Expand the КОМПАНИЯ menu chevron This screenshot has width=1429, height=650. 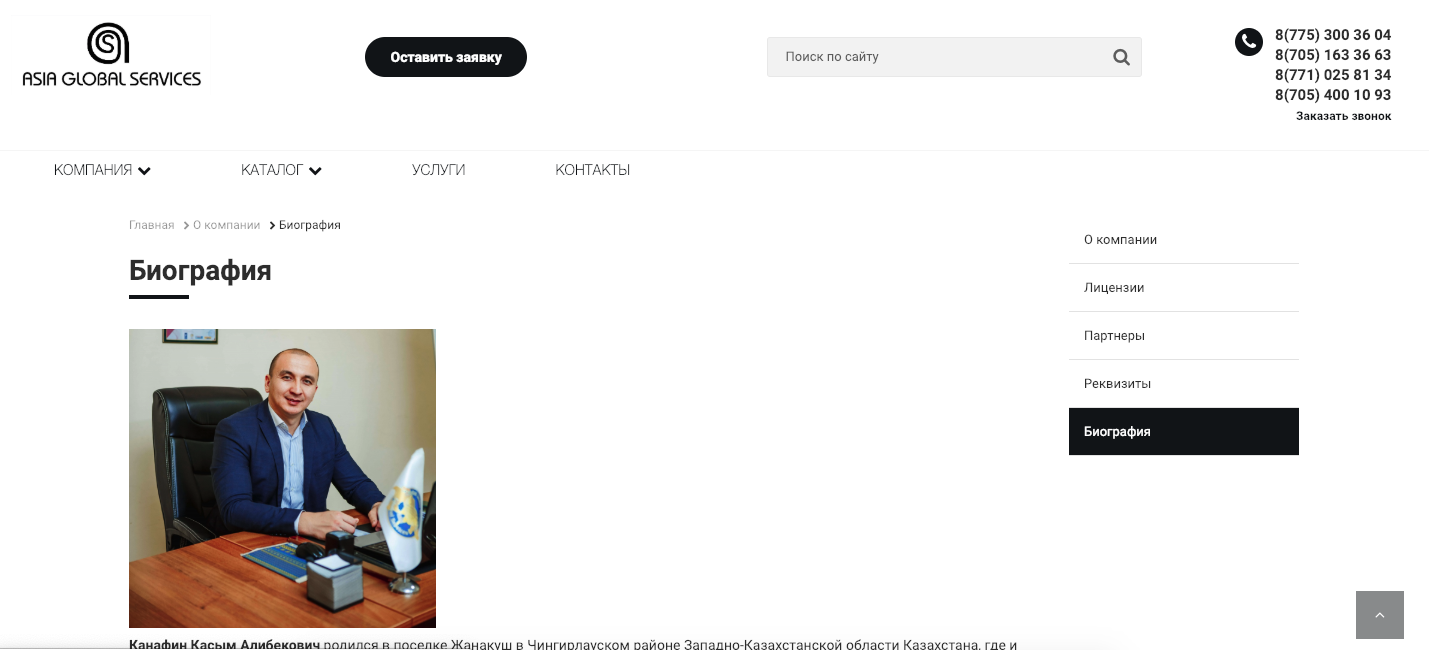(x=144, y=171)
